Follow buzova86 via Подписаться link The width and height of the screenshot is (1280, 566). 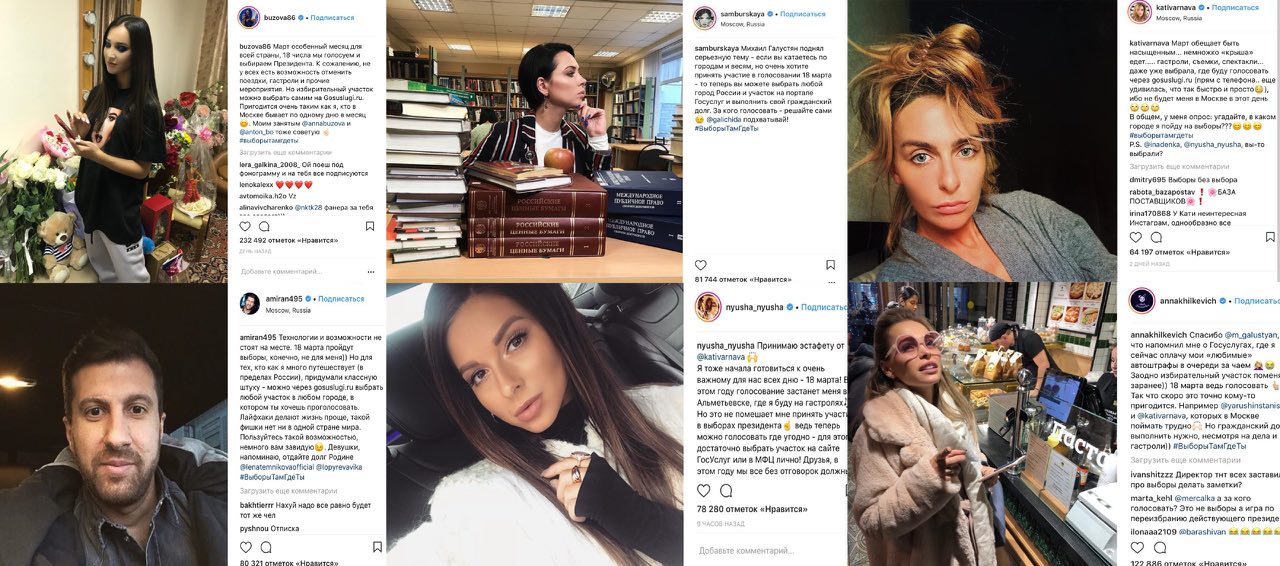pyautogui.click(x=332, y=17)
